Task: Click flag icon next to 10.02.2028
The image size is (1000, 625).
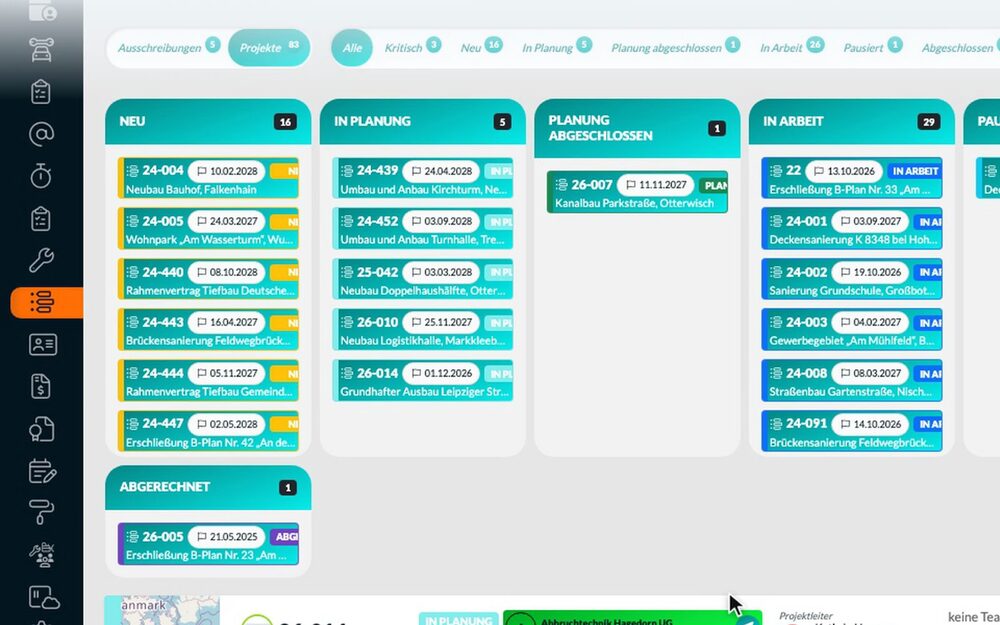Action: click(x=202, y=171)
